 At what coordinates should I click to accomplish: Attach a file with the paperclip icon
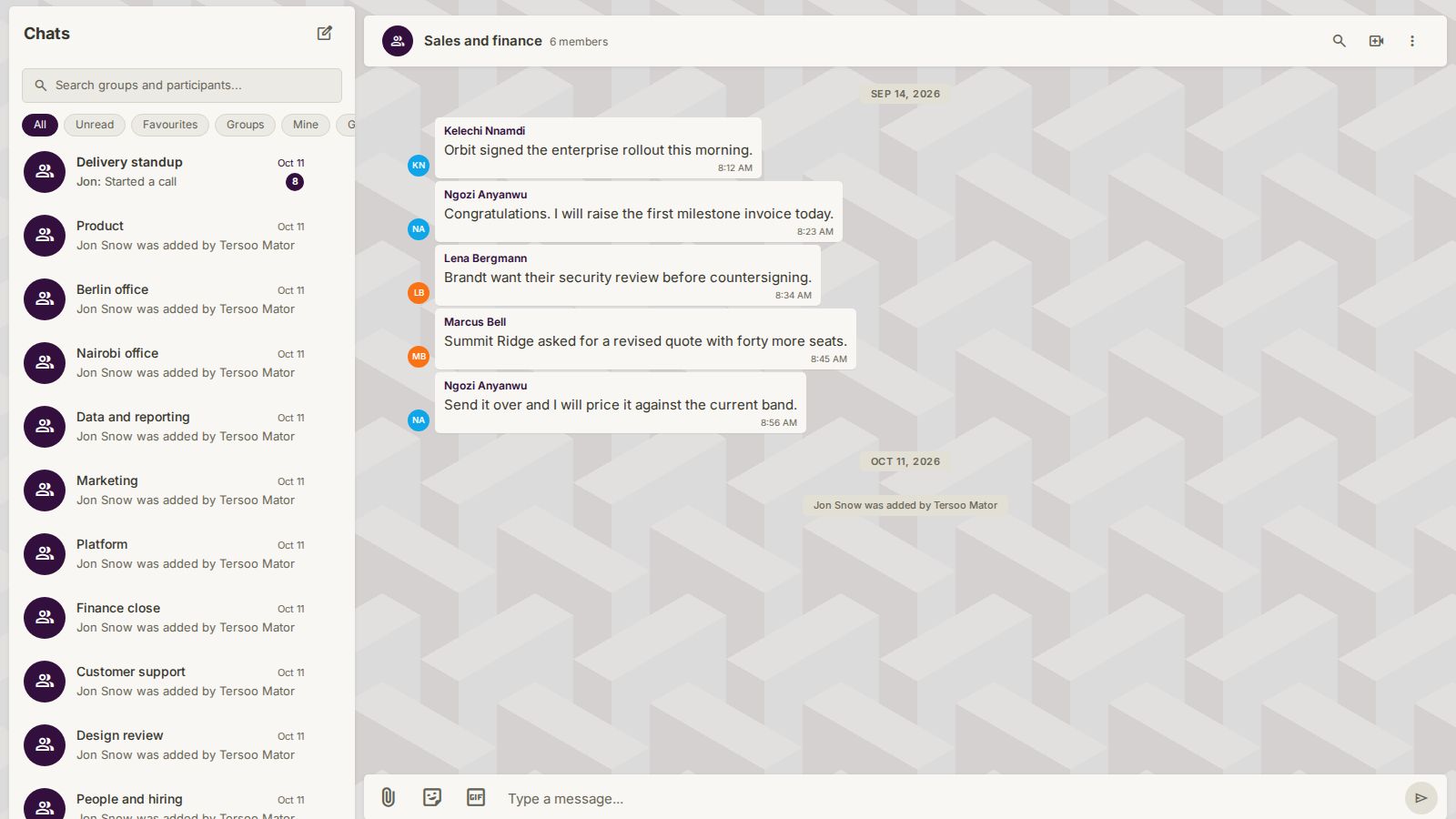coord(389,798)
